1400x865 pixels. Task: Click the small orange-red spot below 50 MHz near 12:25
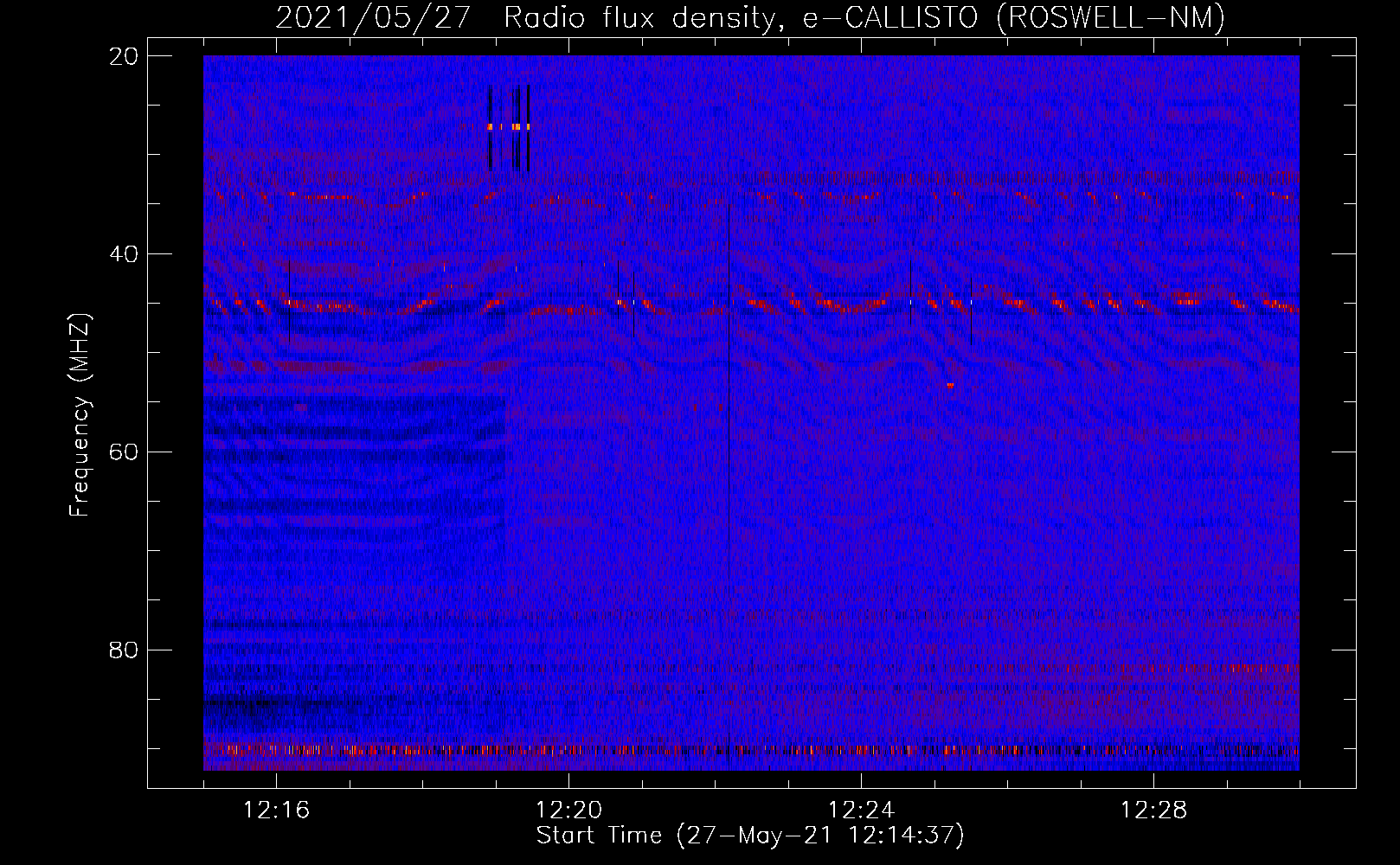(x=950, y=386)
